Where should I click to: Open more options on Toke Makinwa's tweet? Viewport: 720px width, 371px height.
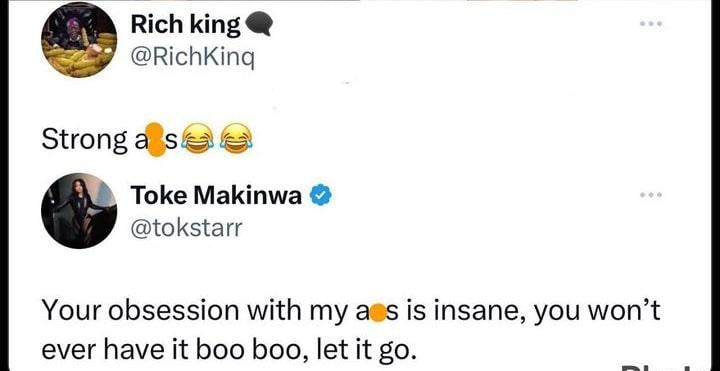[x=652, y=195]
